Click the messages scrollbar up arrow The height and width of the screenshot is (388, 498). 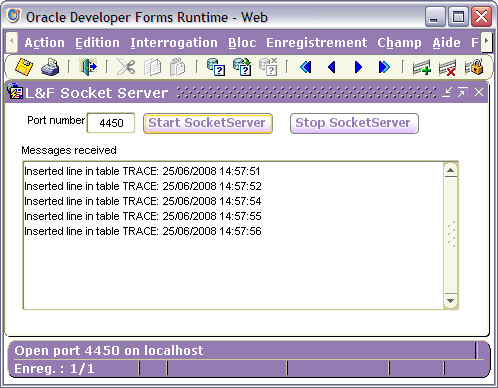pos(451,170)
